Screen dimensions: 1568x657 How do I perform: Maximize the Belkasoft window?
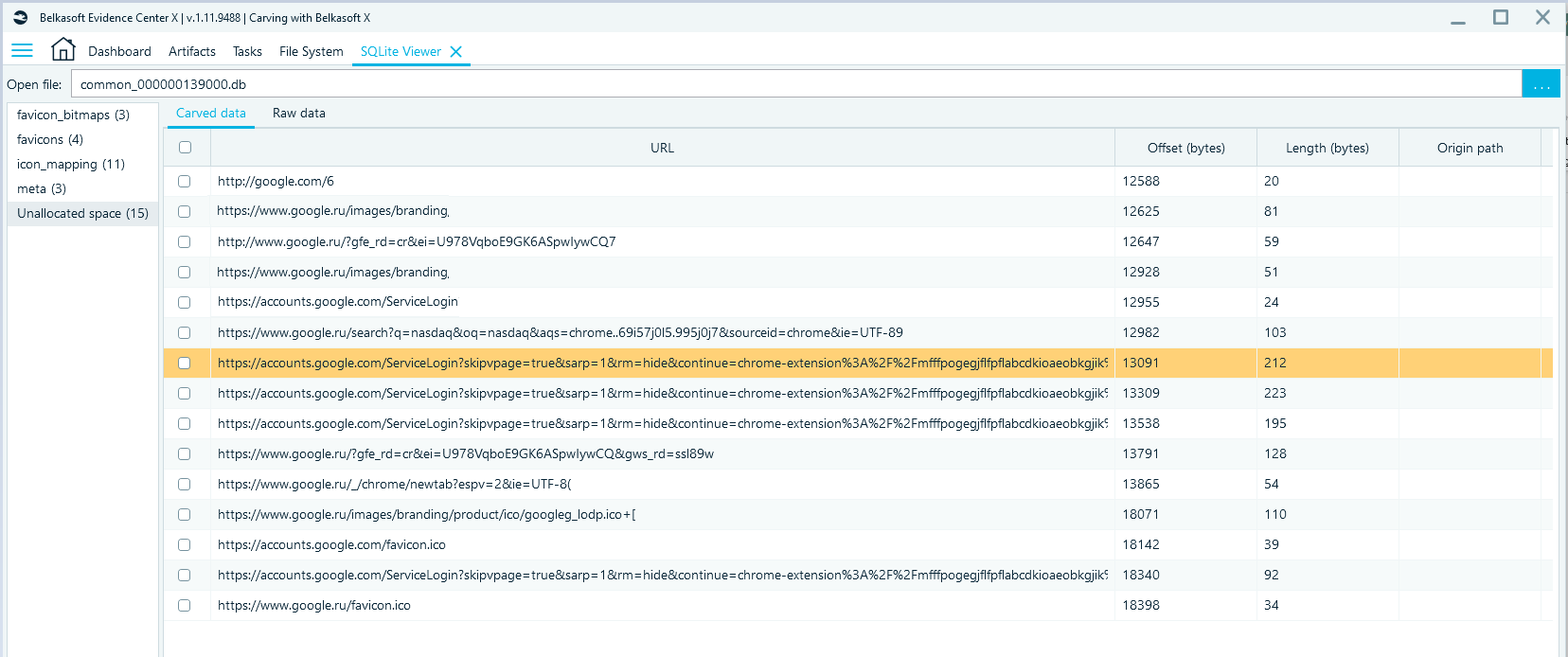click(x=1501, y=17)
